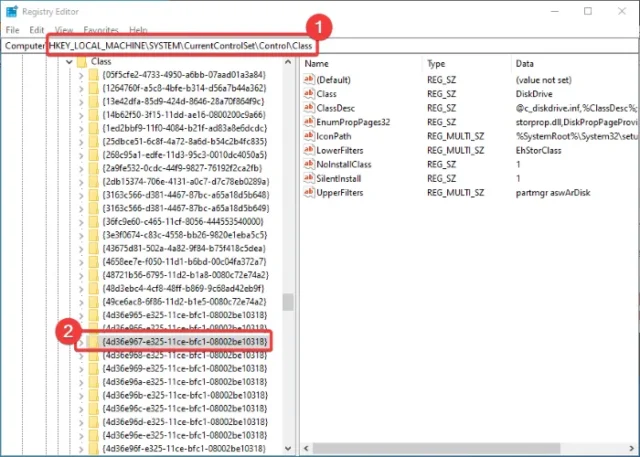Click the Registry Editor title bar icon

(12, 11)
